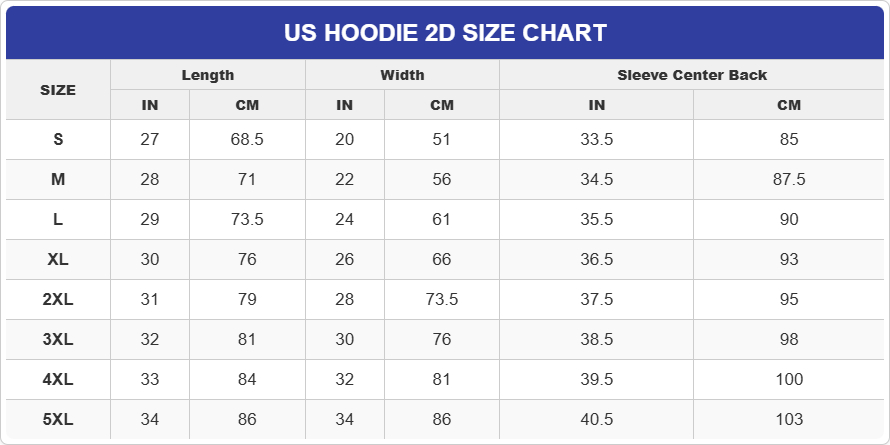
Task: Click the 100 cm sleeve value for 4XL
Action: click(789, 380)
